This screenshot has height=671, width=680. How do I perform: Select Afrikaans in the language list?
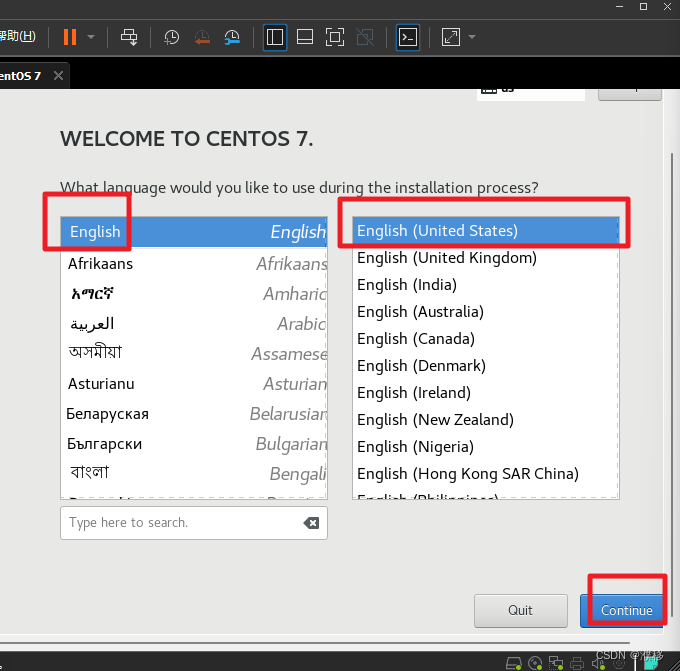pos(194,264)
